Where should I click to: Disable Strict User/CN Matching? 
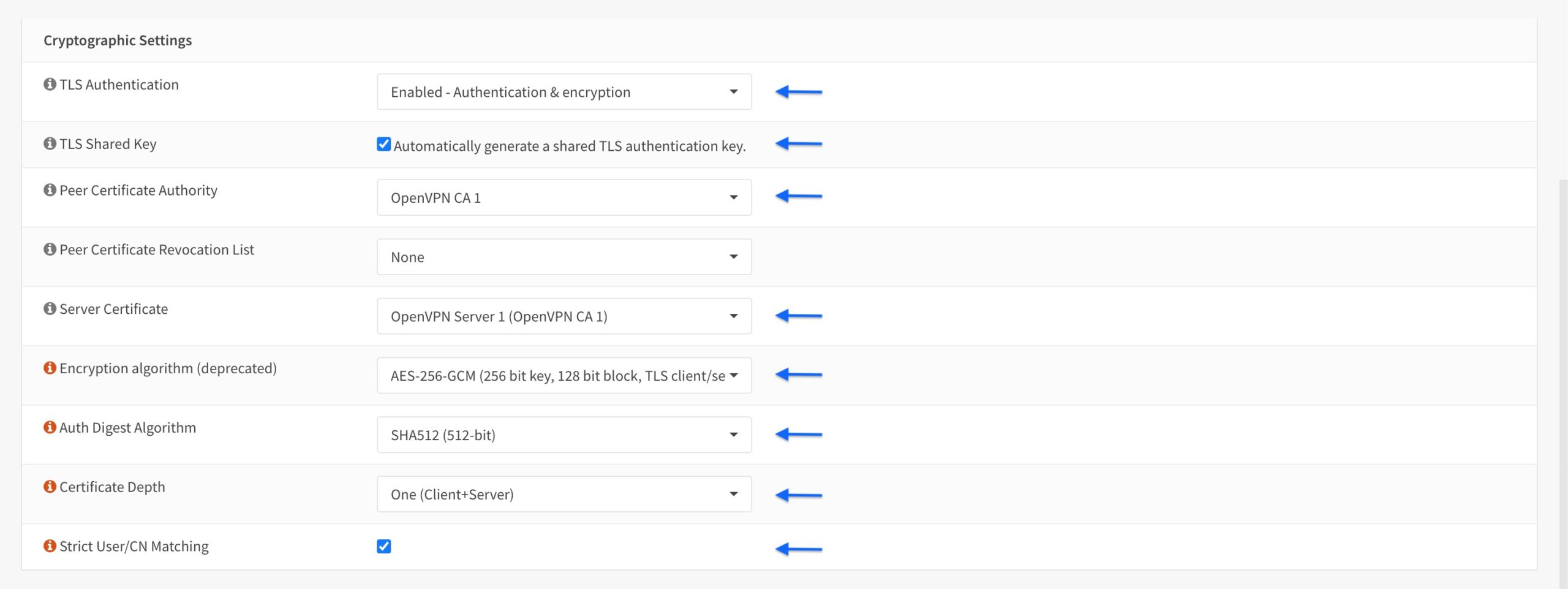click(383, 546)
